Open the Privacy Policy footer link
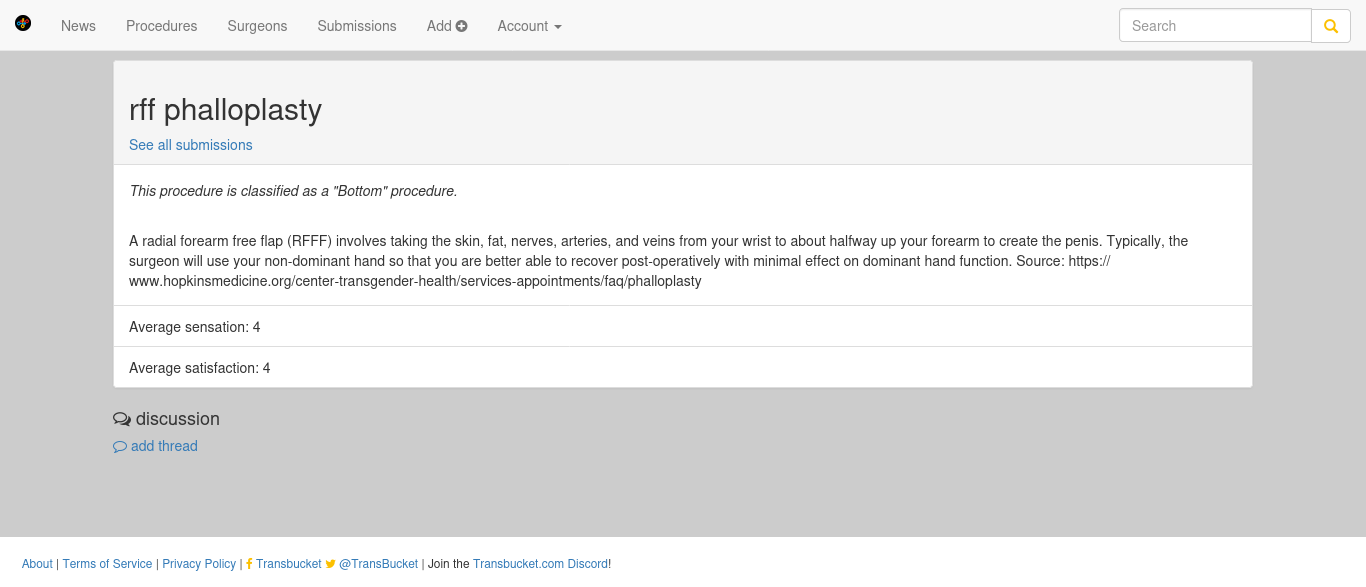This screenshot has height=587, width=1366. click(199, 564)
